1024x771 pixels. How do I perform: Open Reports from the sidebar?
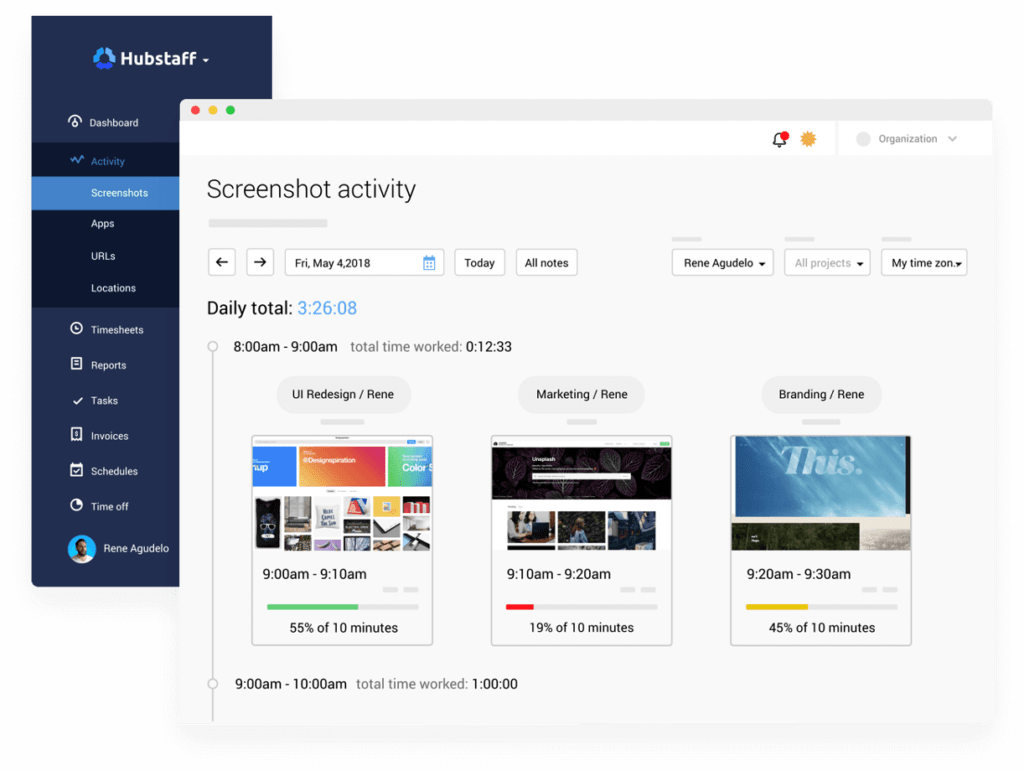108,365
